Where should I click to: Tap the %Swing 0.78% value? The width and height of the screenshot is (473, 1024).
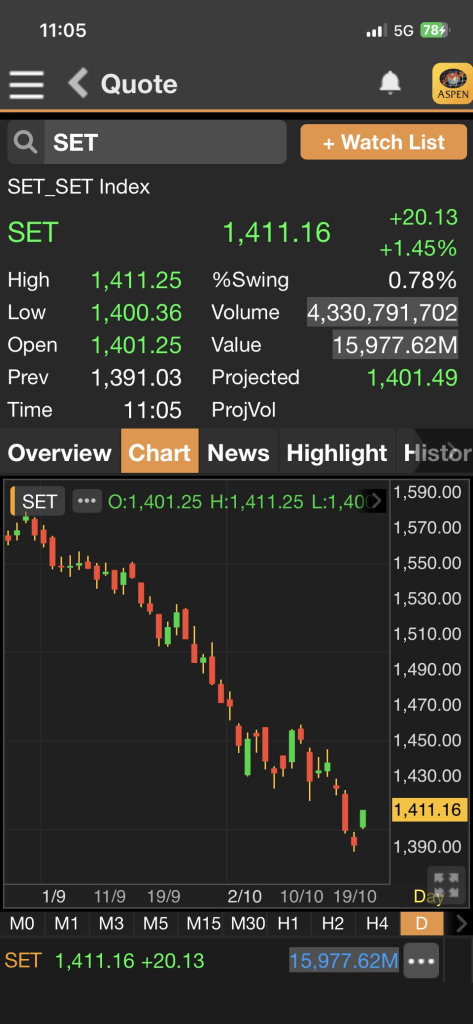pyautogui.click(x=422, y=280)
